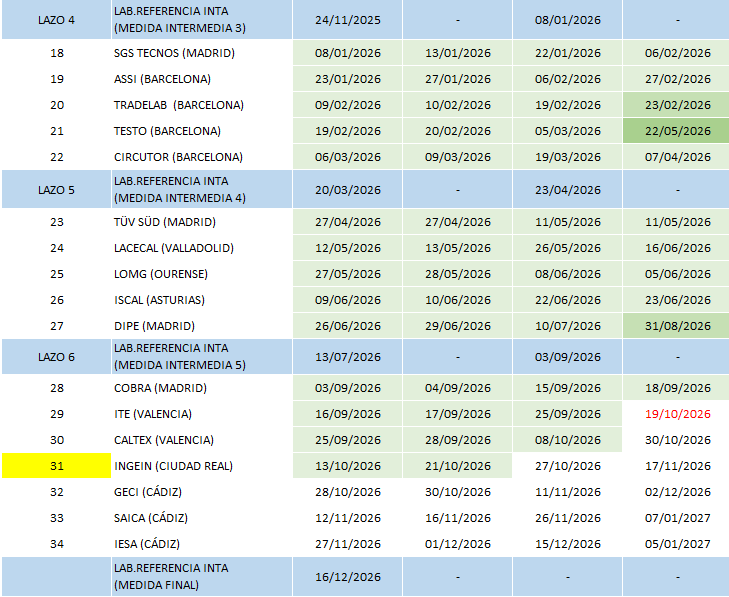Select date 18/09/2026 in COBRA row

[x=676, y=388]
